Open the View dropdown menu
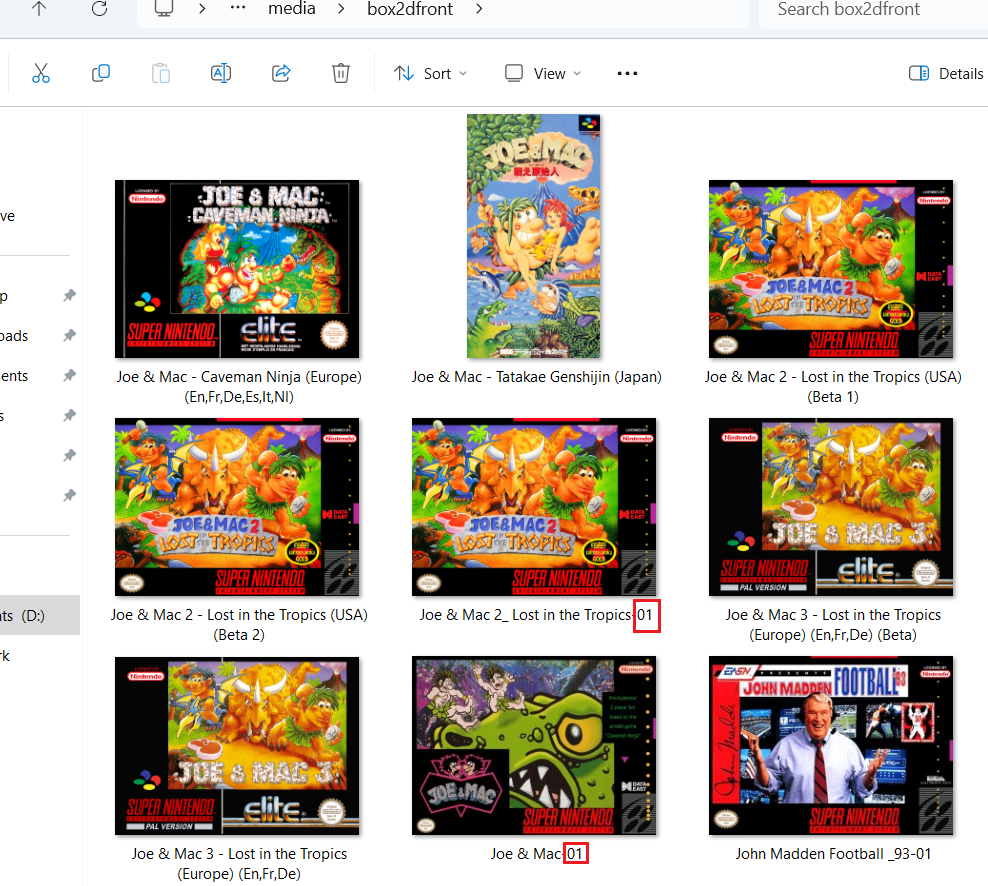Image resolution: width=988 pixels, height=886 pixels. pos(543,74)
